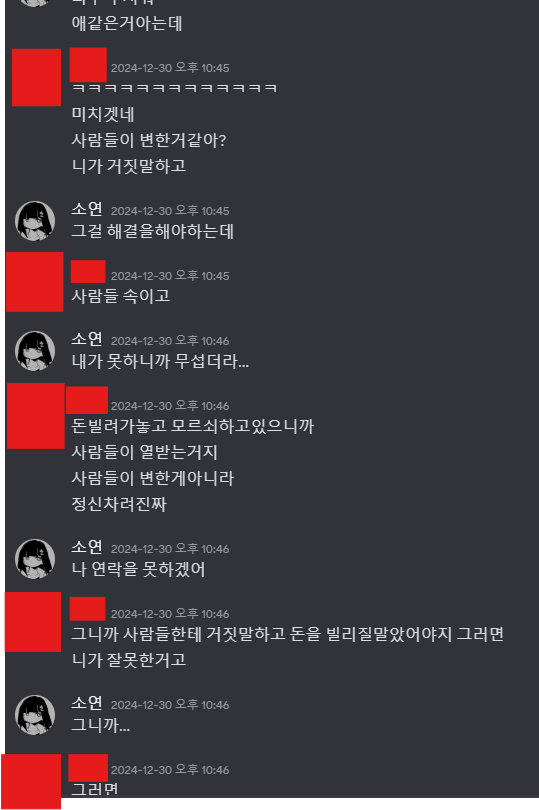The height and width of the screenshot is (810, 539).
Task: Open 소연's avatar next to "내가 못하니까 무섭더라..."
Action: (x=35, y=351)
